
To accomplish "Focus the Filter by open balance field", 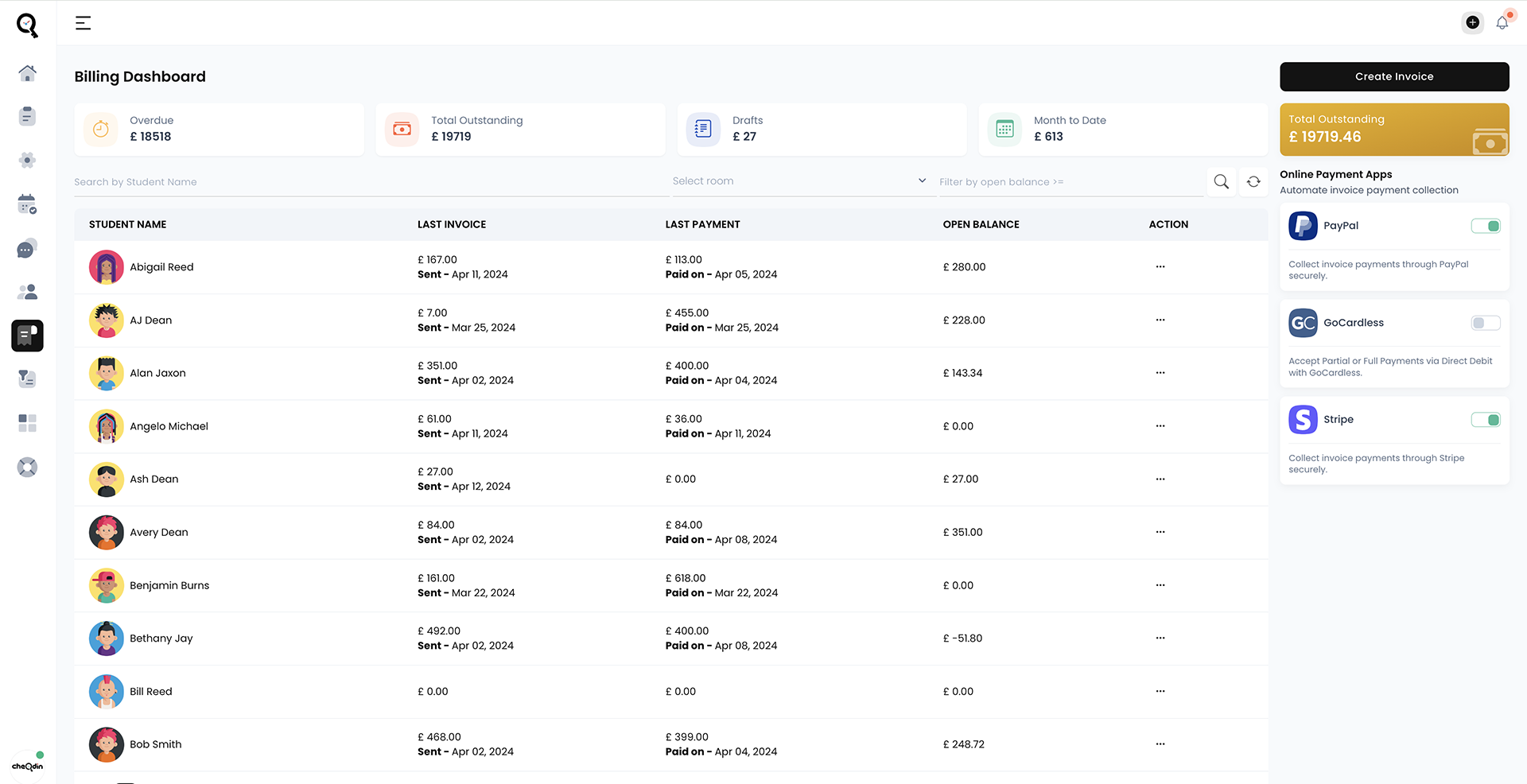I will point(1070,182).
